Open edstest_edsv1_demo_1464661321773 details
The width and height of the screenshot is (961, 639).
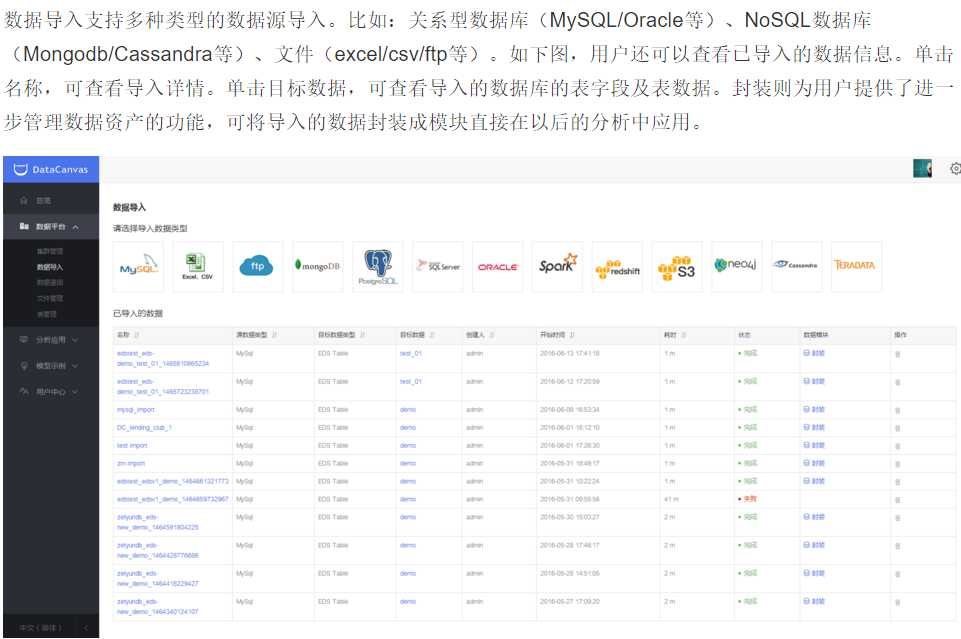(172, 482)
